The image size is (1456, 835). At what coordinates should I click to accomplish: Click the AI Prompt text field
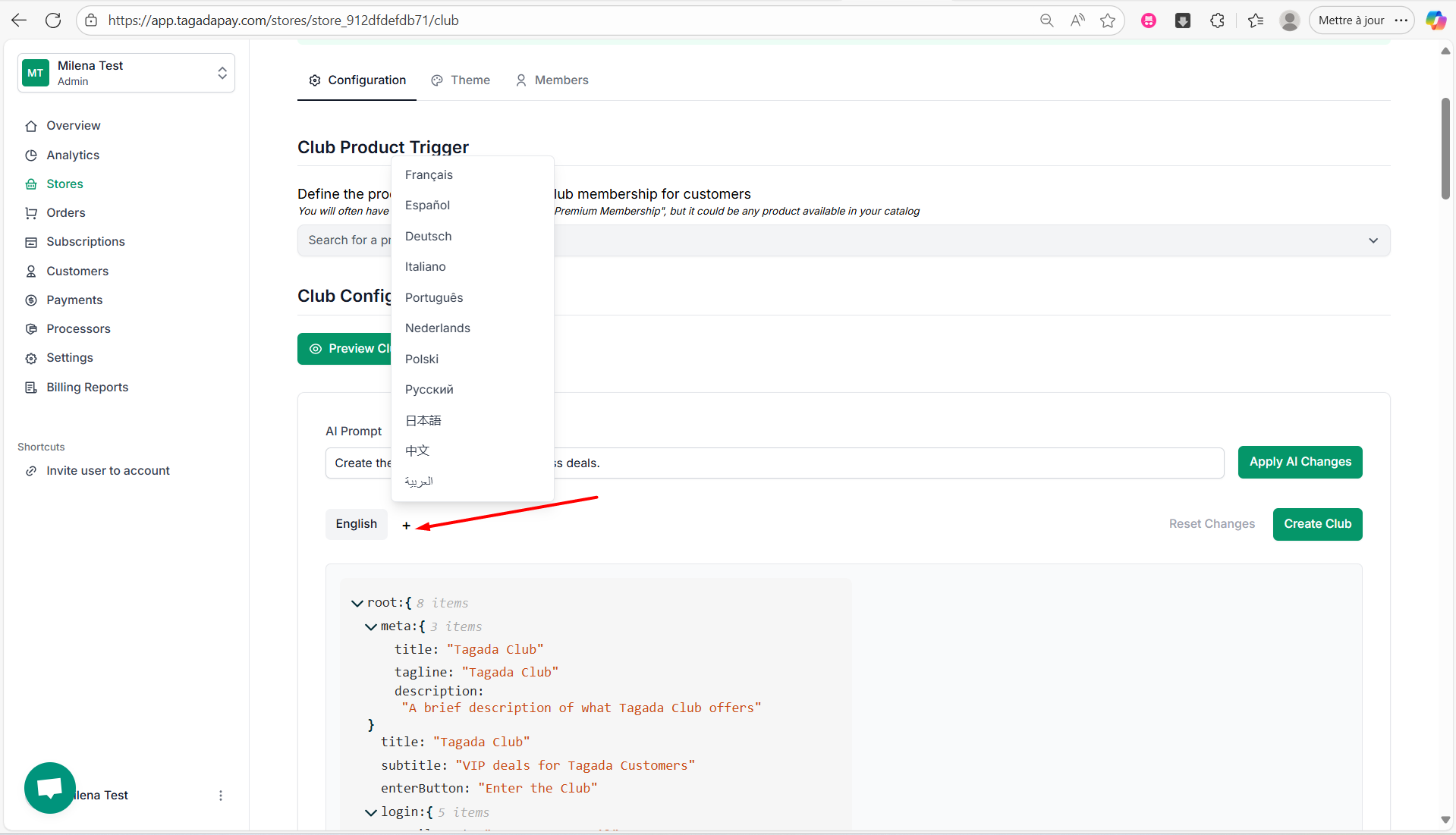775,463
